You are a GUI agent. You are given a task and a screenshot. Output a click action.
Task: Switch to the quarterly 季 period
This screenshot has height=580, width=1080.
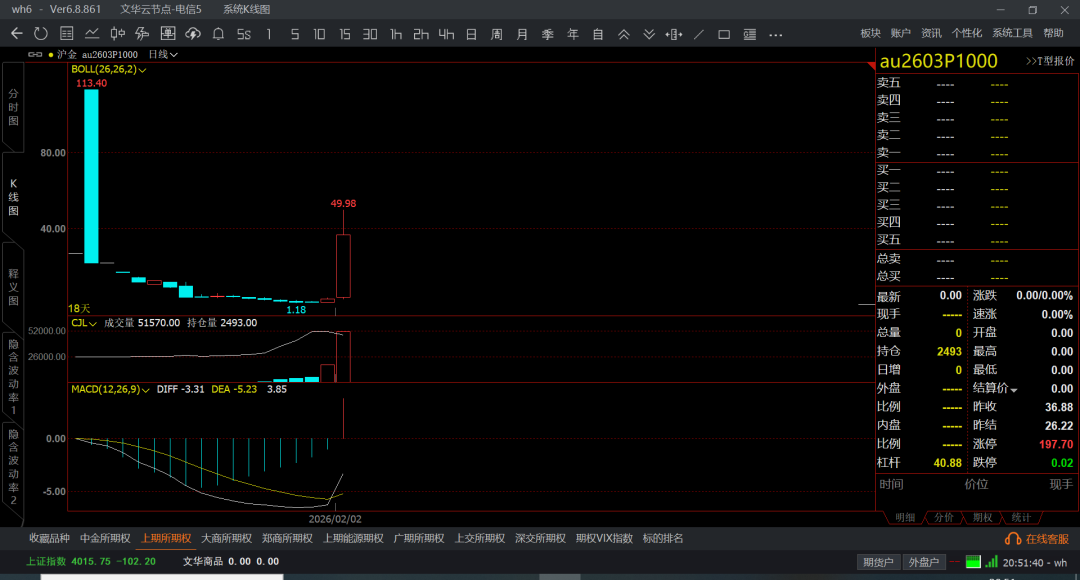(548, 34)
